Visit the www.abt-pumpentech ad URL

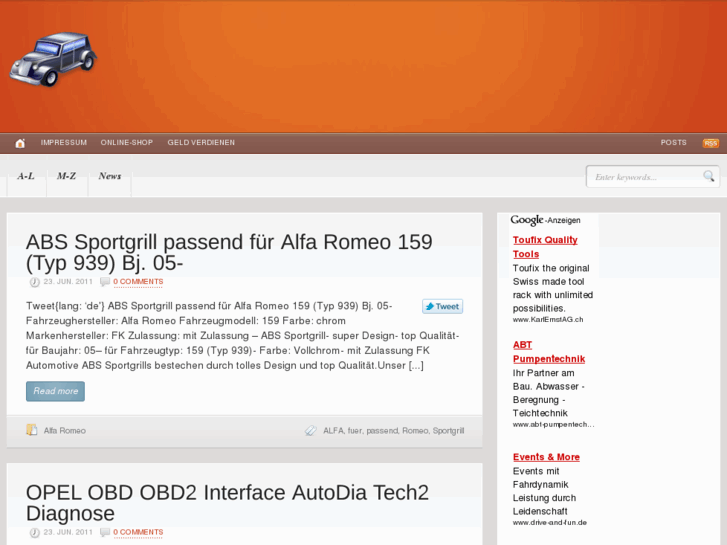point(554,424)
